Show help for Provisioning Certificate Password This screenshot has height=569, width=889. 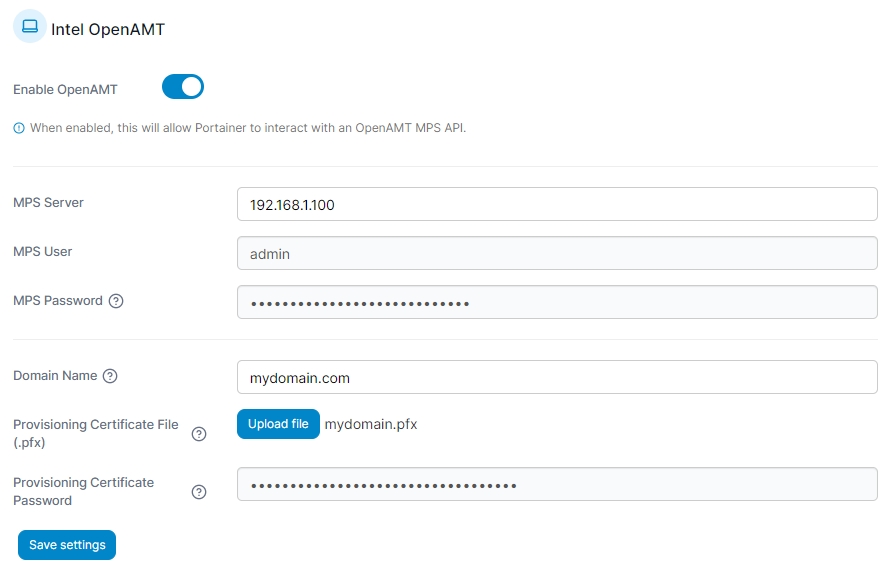[199, 492]
